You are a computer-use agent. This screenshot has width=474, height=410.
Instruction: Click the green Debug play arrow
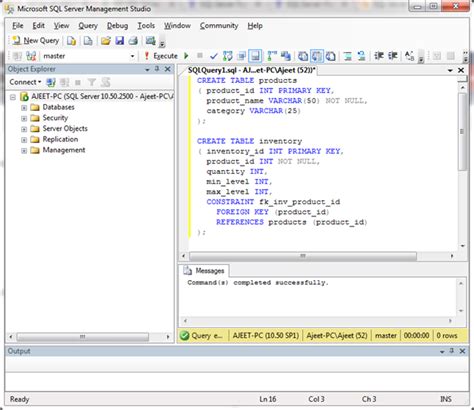tap(186, 56)
